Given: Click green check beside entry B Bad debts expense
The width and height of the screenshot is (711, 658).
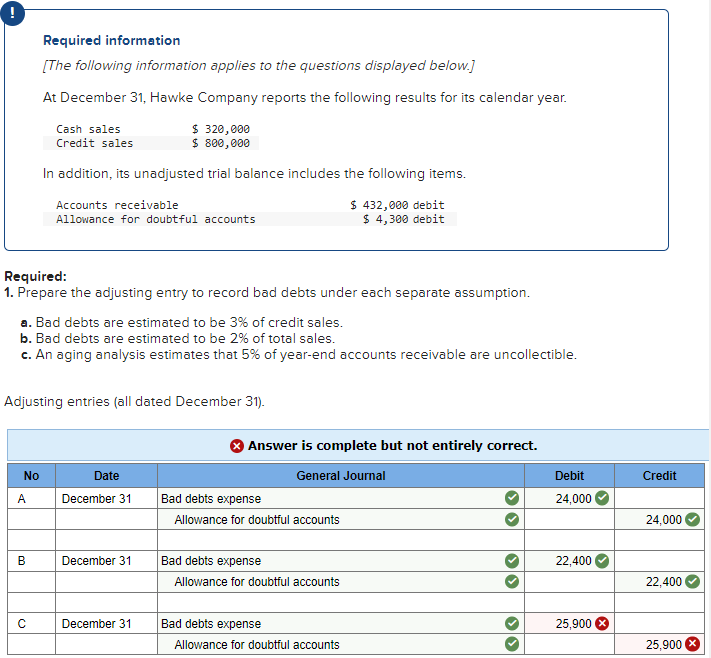Looking at the screenshot, I should [x=512, y=561].
